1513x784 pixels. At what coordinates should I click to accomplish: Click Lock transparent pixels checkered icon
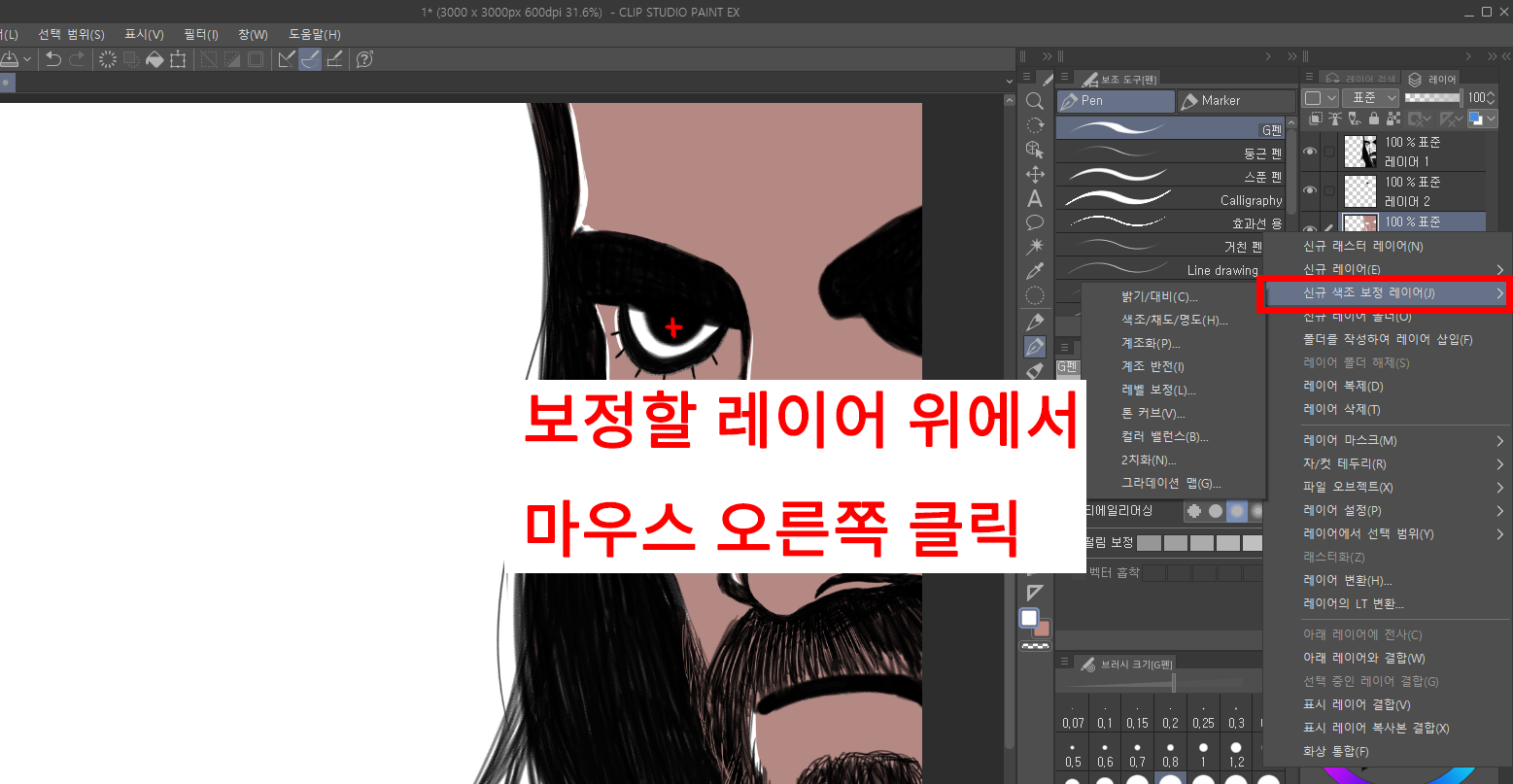click(x=1393, y=119)
